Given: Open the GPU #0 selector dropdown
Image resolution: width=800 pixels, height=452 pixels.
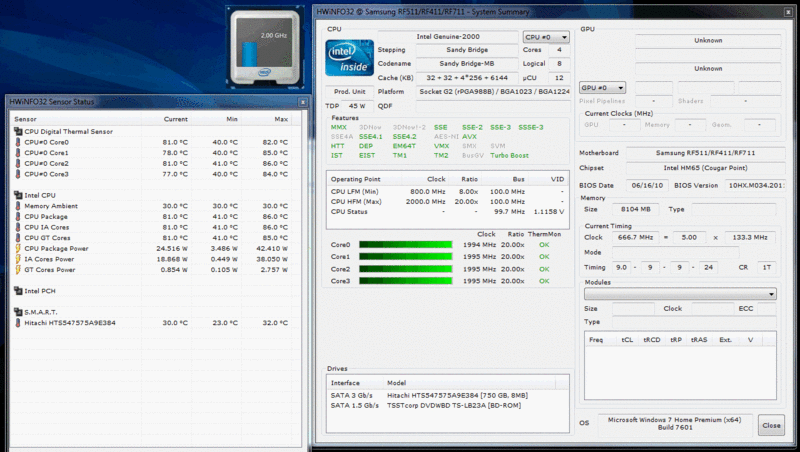Looking at the screenshot, I should [x=602, y=88].
